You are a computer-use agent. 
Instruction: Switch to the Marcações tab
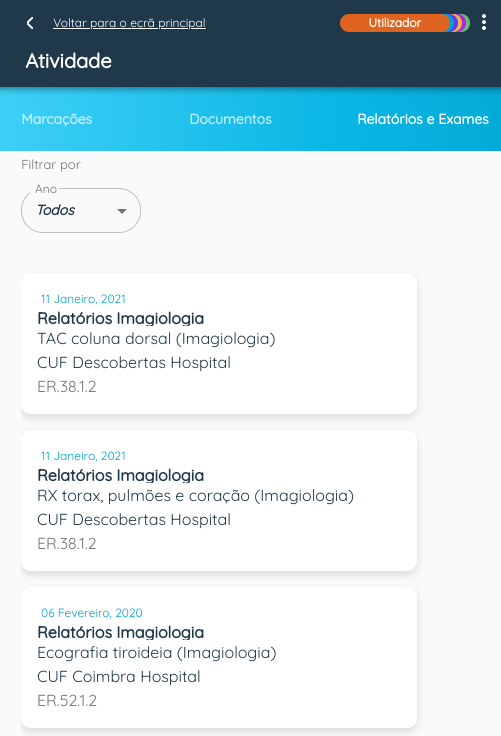[57, 119]
